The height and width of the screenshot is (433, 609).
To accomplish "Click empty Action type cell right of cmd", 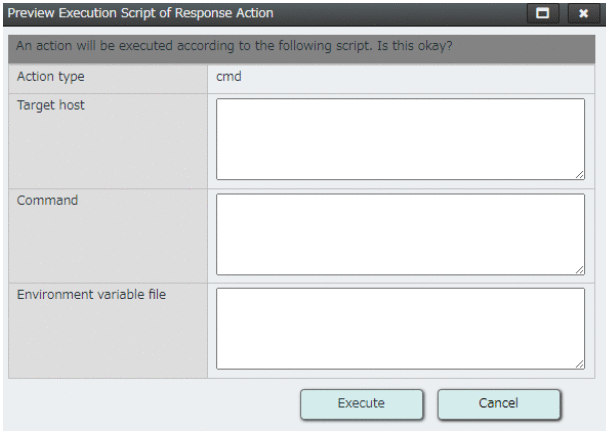I will 420,76.
